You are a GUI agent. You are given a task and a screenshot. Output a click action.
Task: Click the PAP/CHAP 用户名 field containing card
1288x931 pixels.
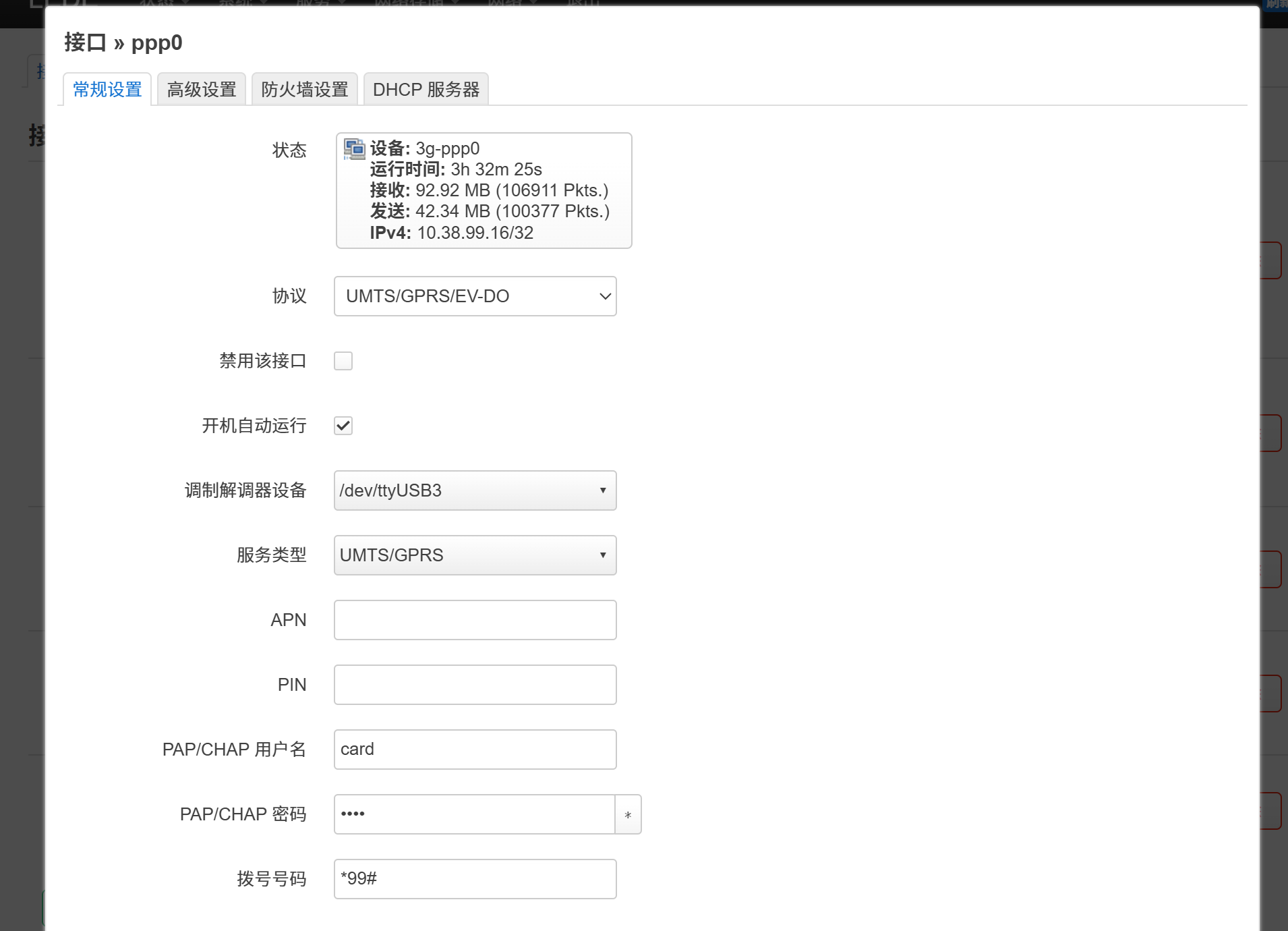tap(474, 749)
